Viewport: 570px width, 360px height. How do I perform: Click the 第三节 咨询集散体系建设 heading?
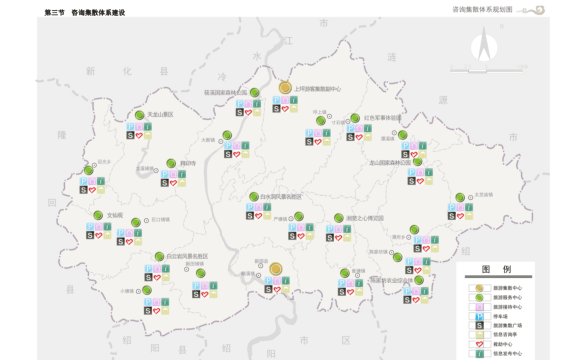point(85,13)
